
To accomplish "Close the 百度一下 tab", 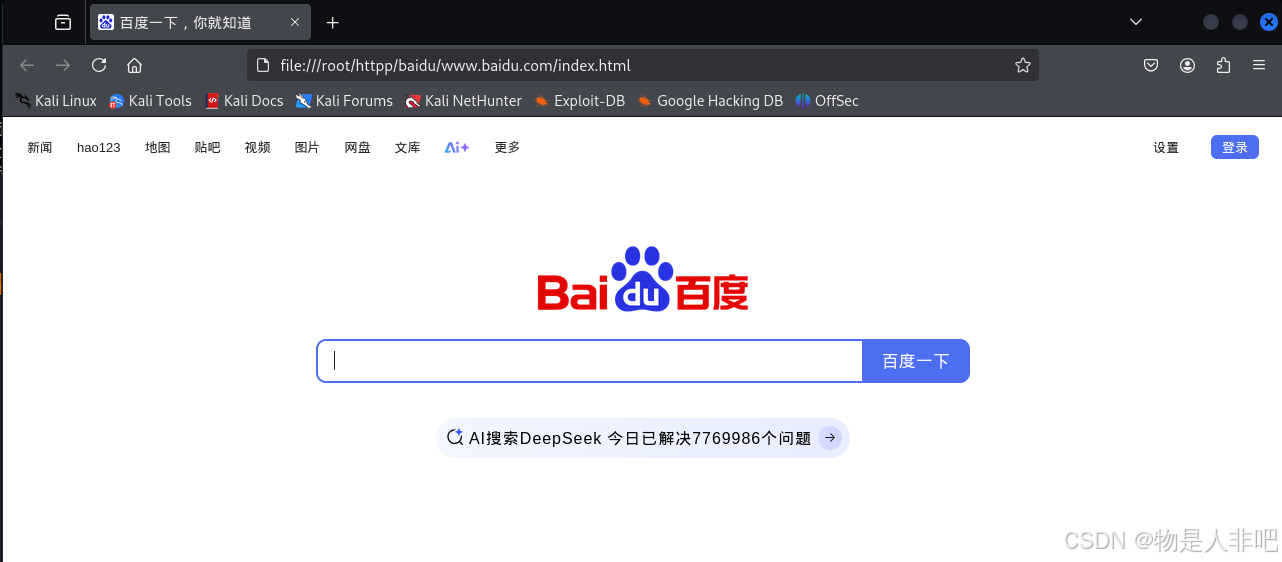I will tap(295, 22).
